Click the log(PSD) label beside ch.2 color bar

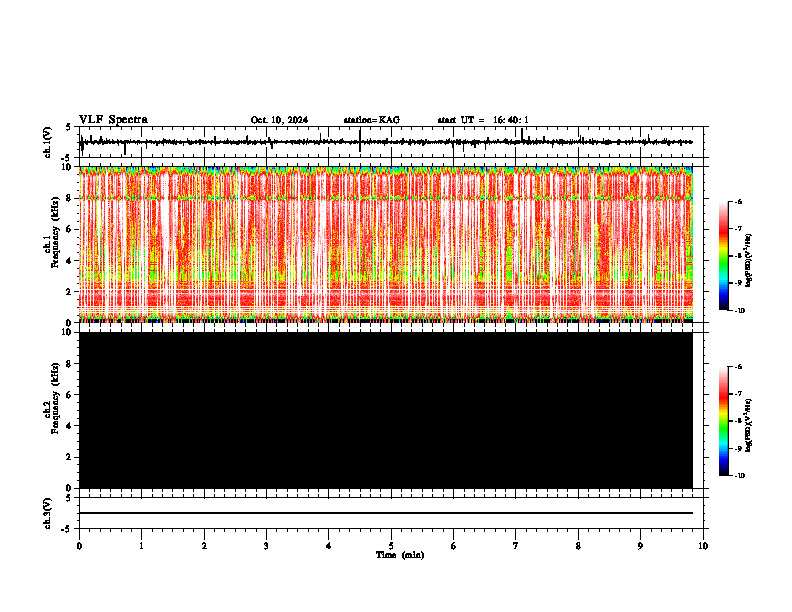tap(749, 425)
